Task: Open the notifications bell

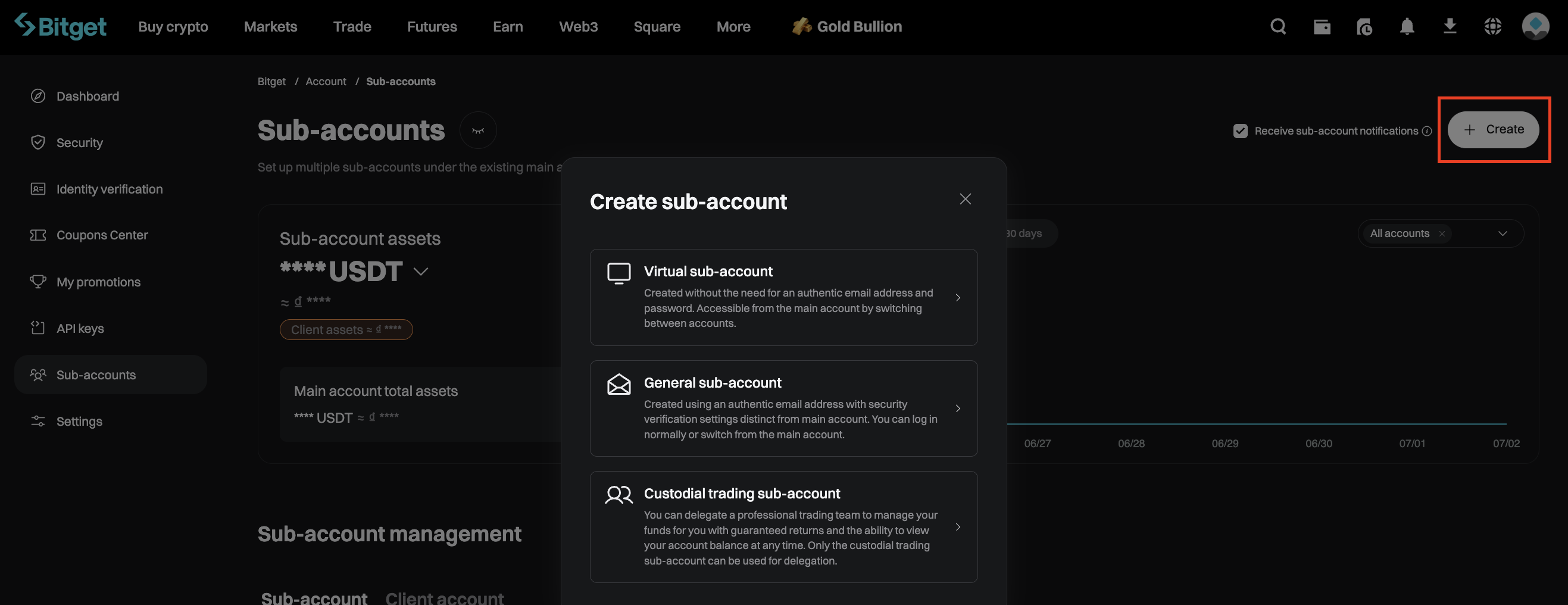Action: click(x=1407, y=26)
